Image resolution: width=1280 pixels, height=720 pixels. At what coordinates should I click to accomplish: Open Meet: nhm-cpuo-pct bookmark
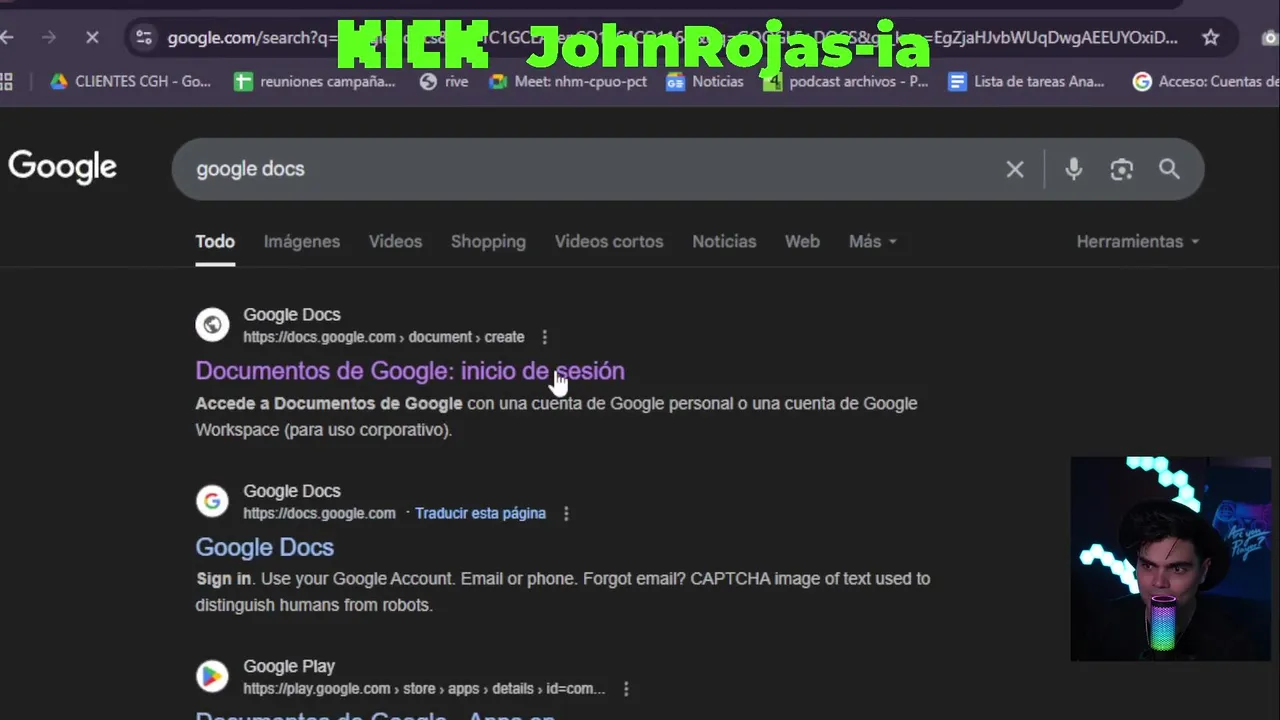[568, 81]
